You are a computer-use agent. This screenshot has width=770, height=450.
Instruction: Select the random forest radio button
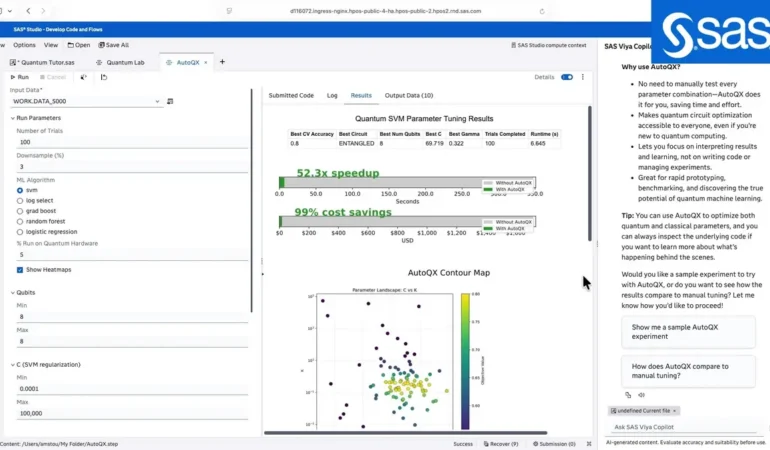(20, 221)
